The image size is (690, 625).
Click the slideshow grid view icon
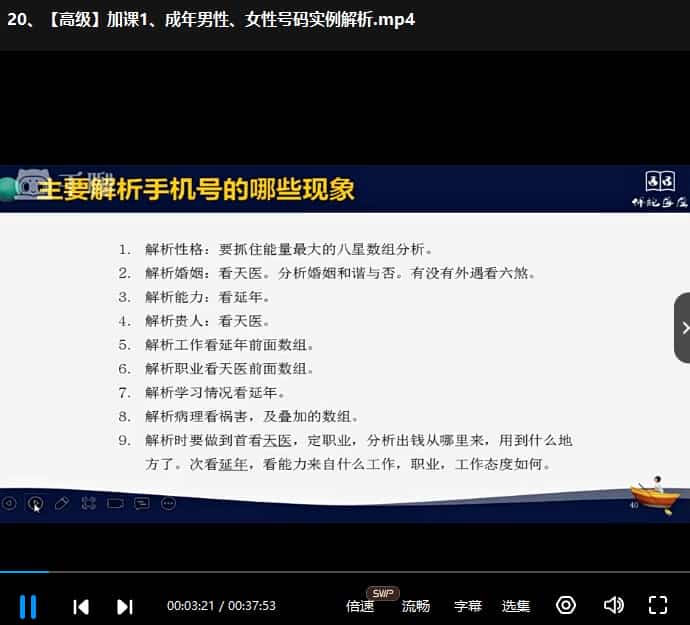tap(88, 503)
